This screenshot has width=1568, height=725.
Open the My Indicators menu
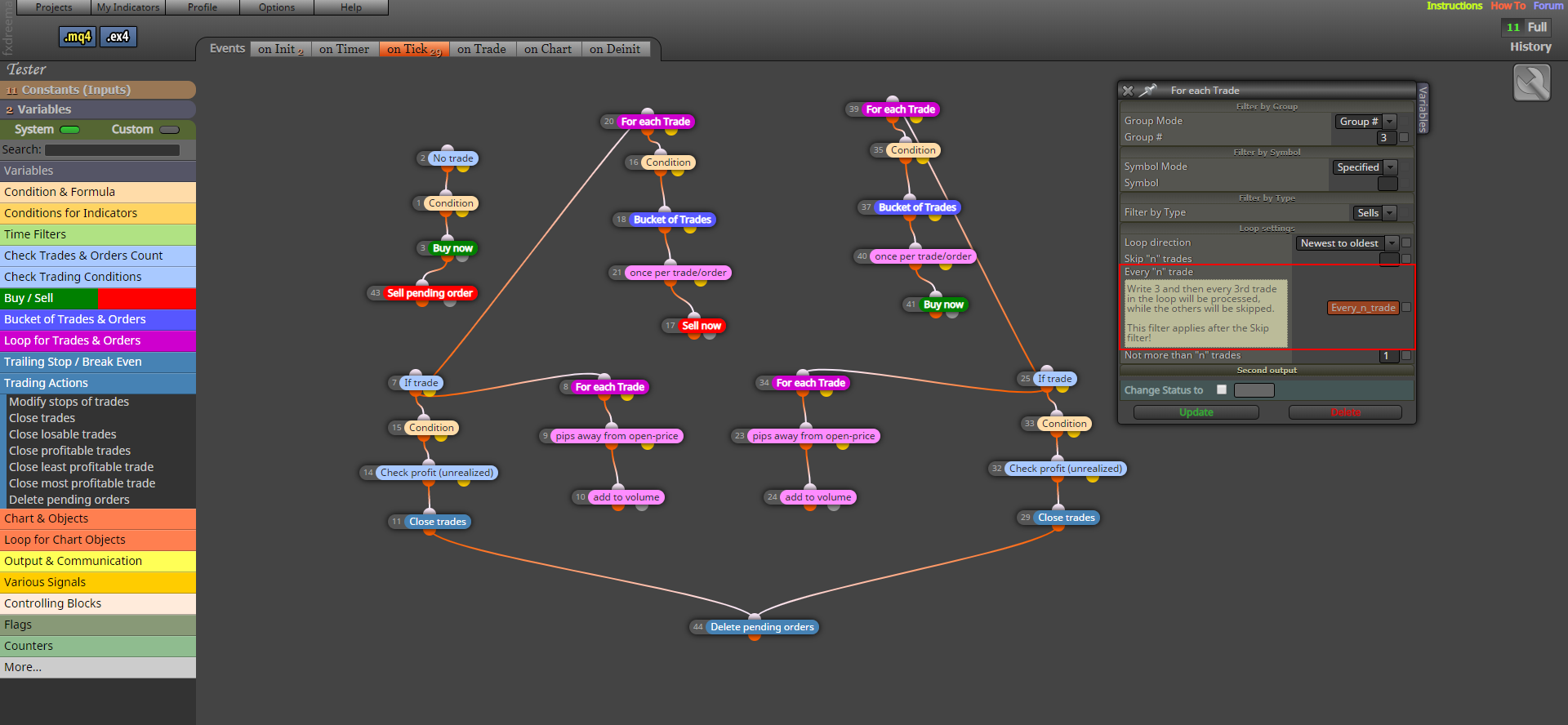click(128, 7)
